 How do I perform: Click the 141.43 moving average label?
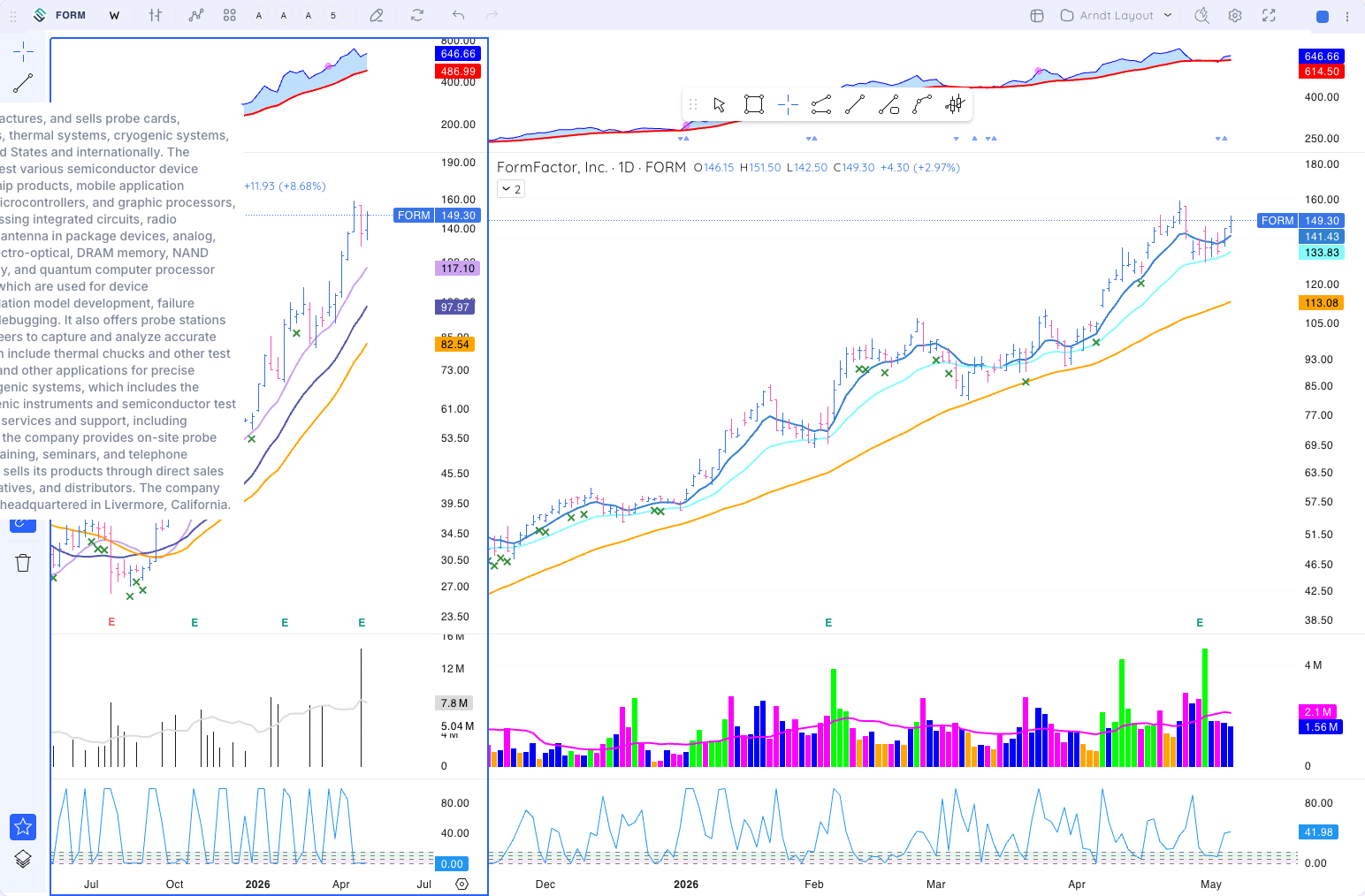1322,237
